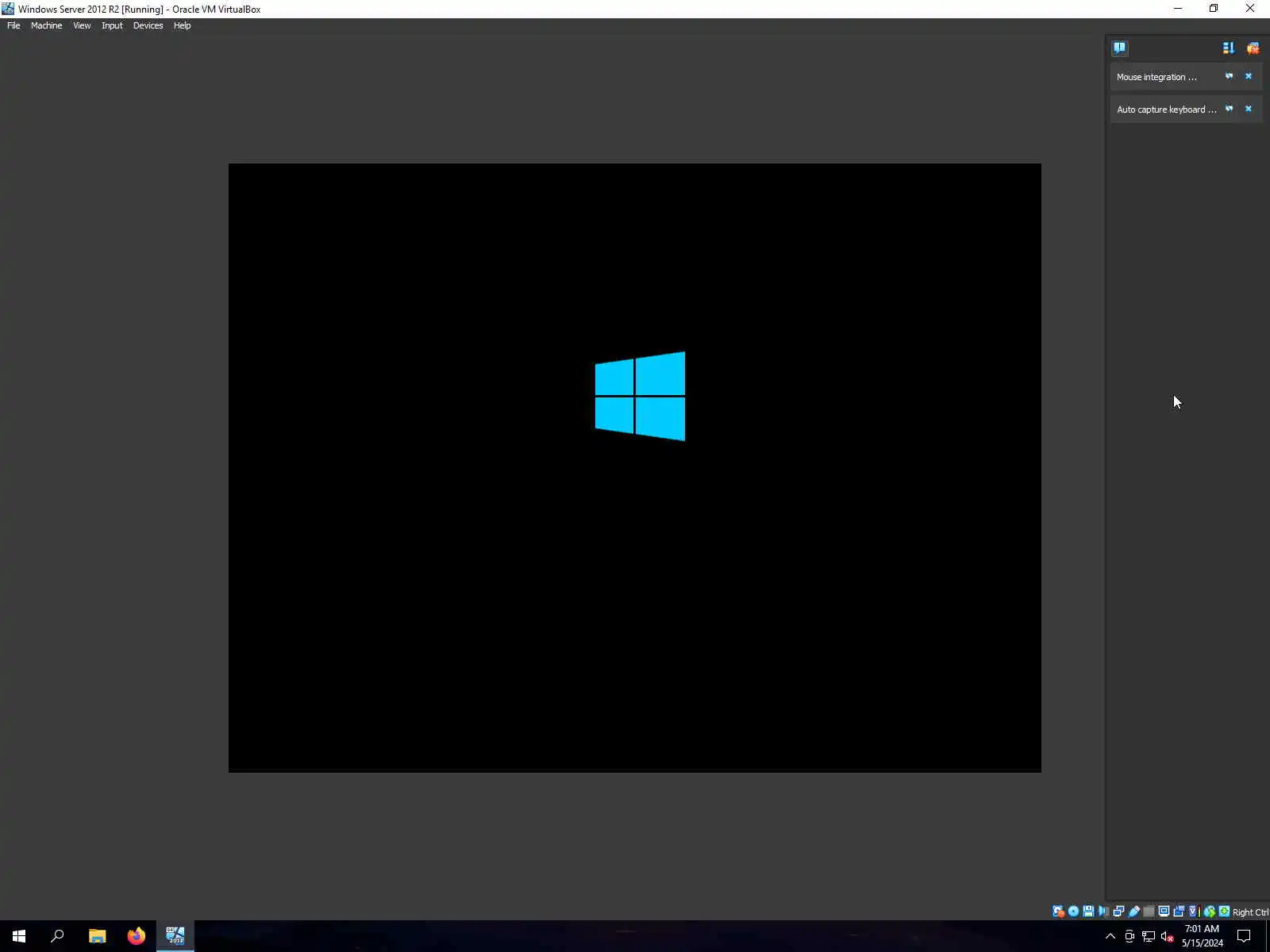The height and width of the screenshot is (952, 1270).
Task: Click the USB devices status icon
Action: (x=1134, y=912)
